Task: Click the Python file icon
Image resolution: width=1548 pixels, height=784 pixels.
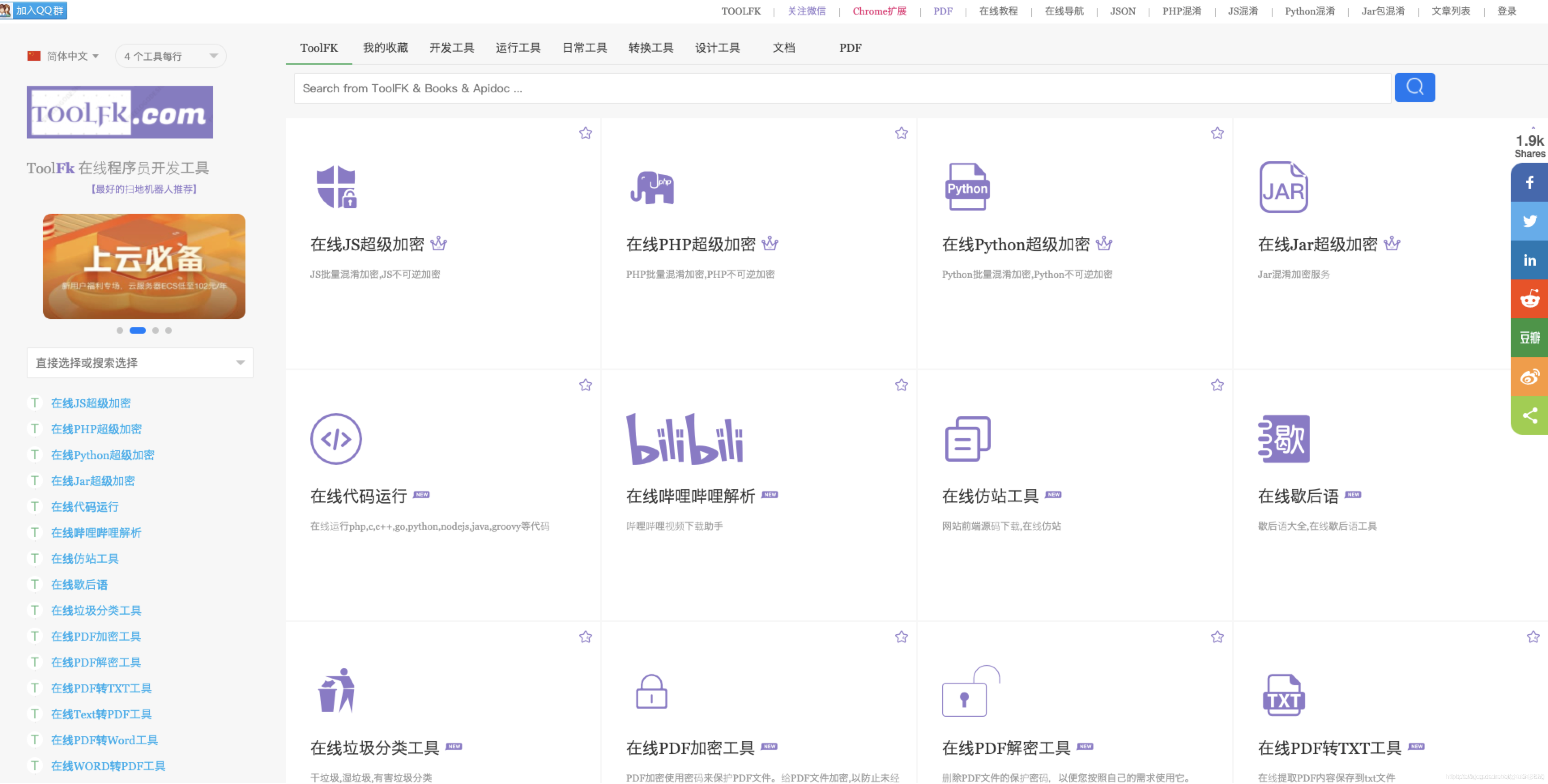Action: [967, 187]
